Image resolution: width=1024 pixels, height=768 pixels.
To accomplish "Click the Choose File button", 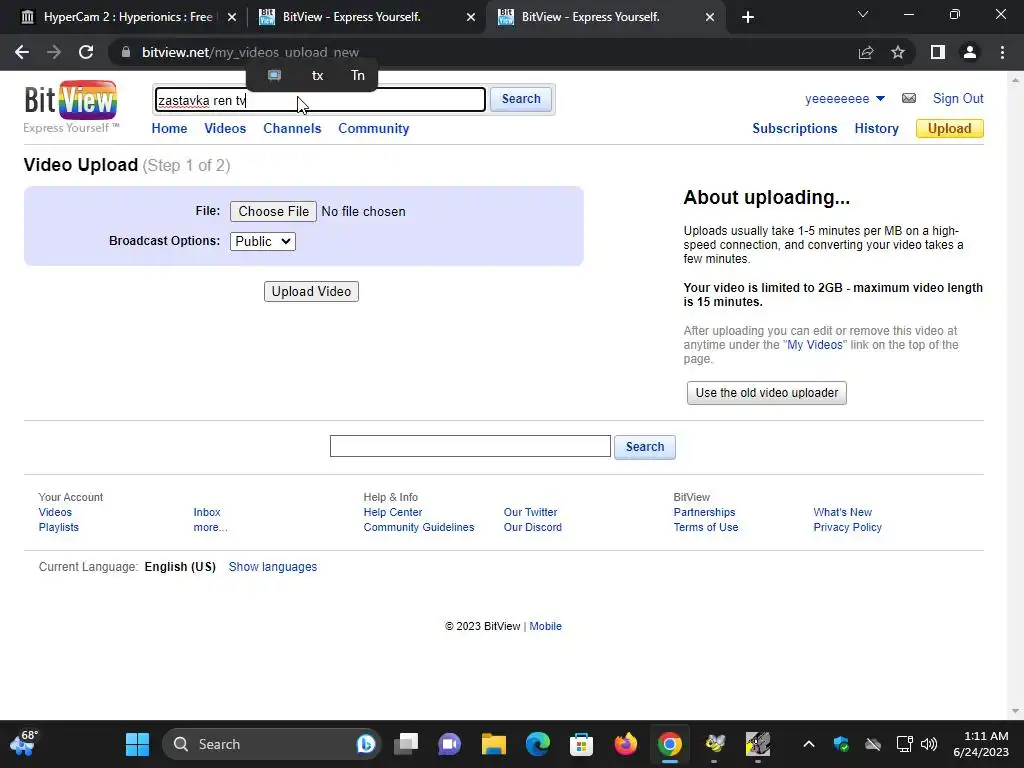I will (273, 212).
